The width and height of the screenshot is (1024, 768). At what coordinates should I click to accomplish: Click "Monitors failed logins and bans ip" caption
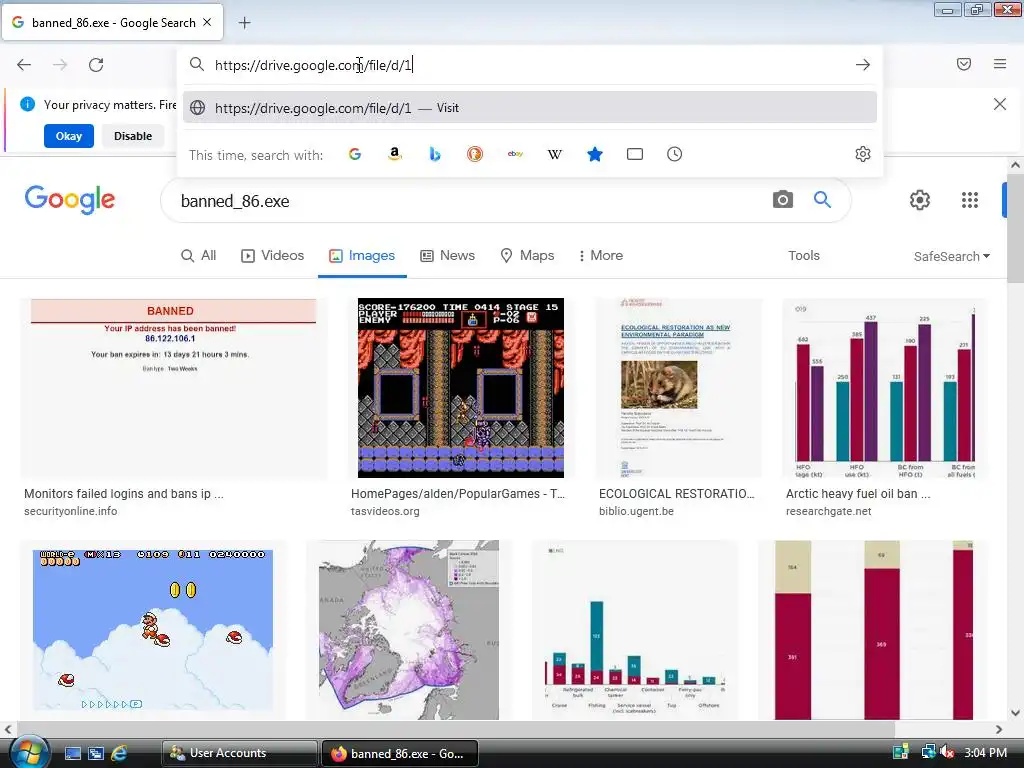(124, 494)
